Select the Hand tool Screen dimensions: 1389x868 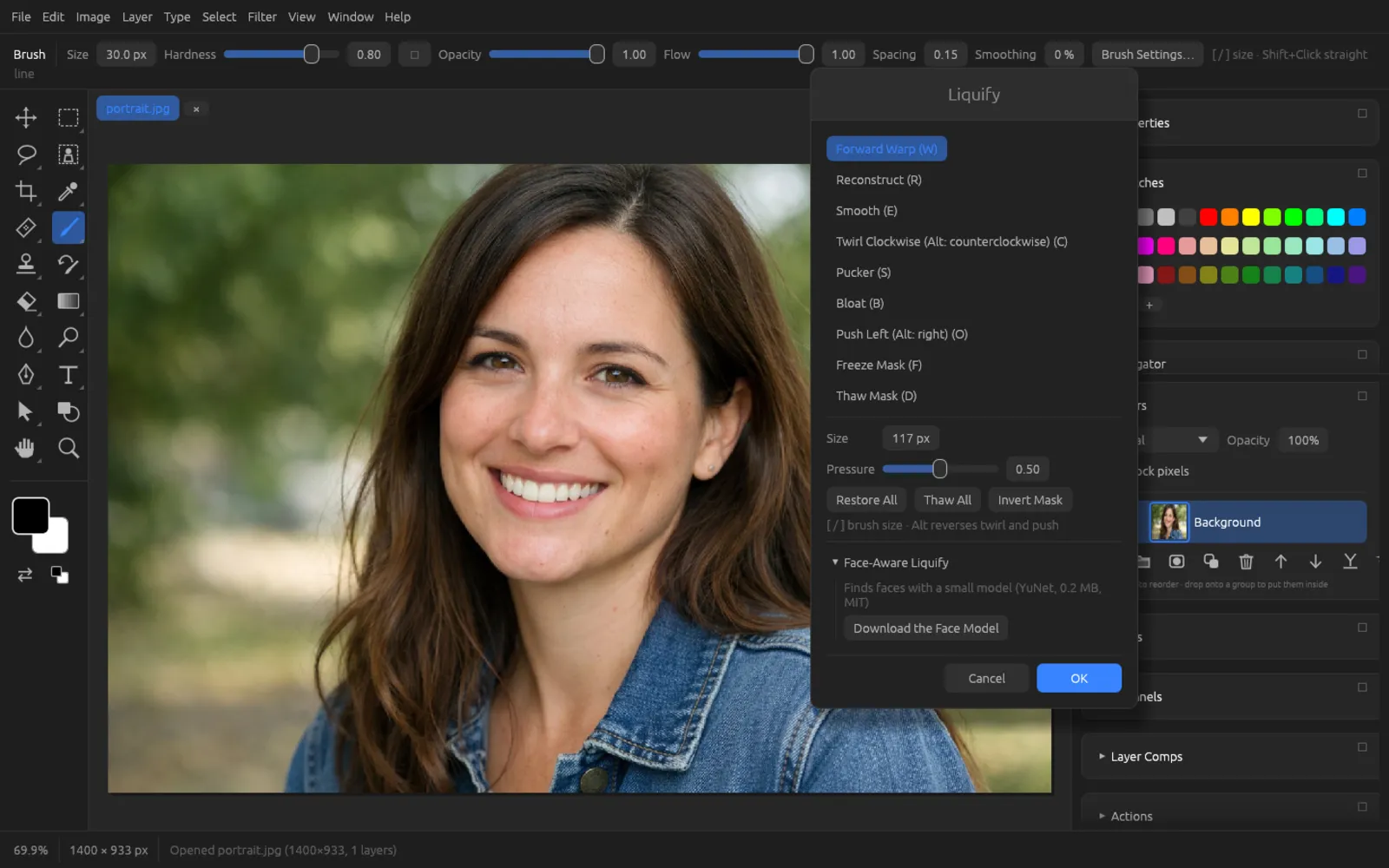point(26,448)
